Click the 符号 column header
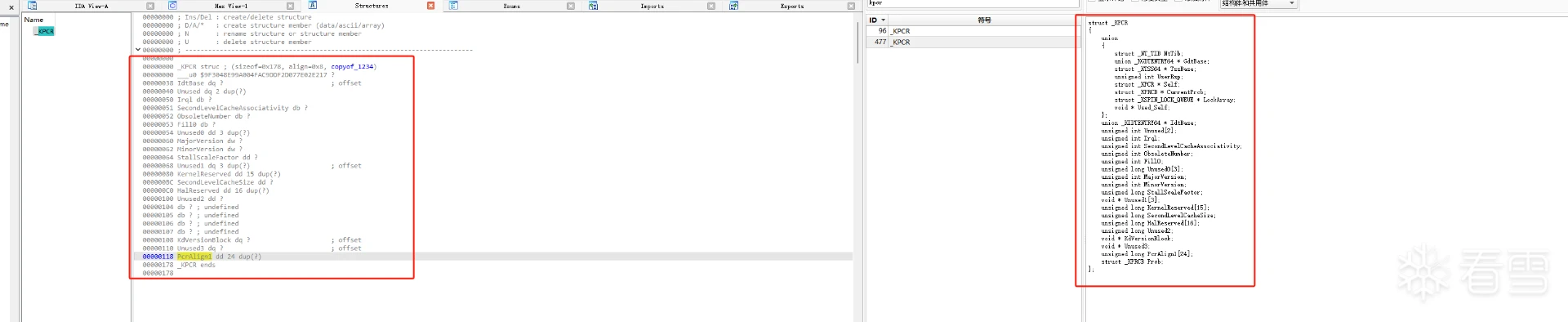The height and width of the screenshot is (322, 1568). (984, 20)
